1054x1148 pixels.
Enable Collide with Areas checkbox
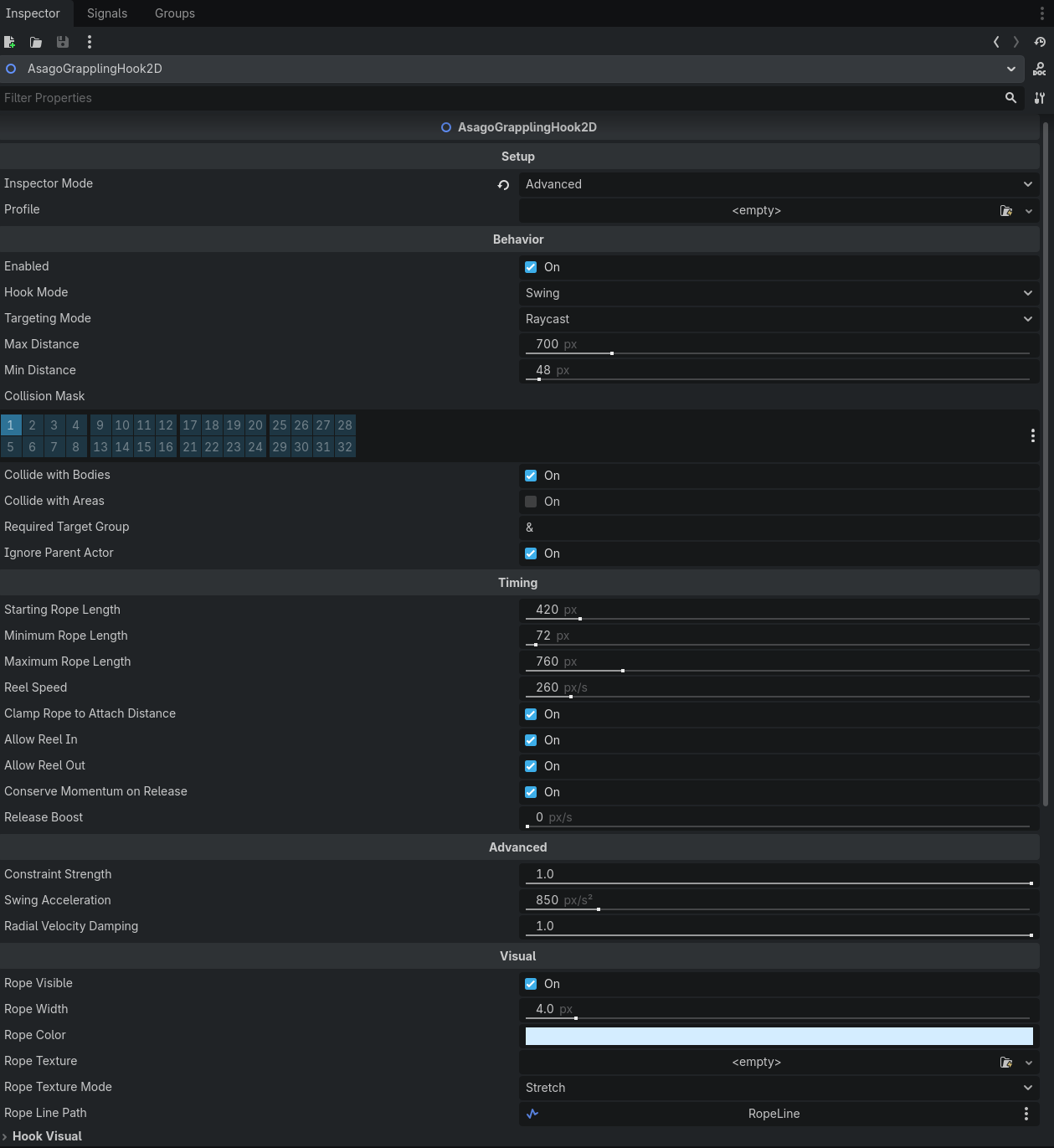[x=531, y=502]
